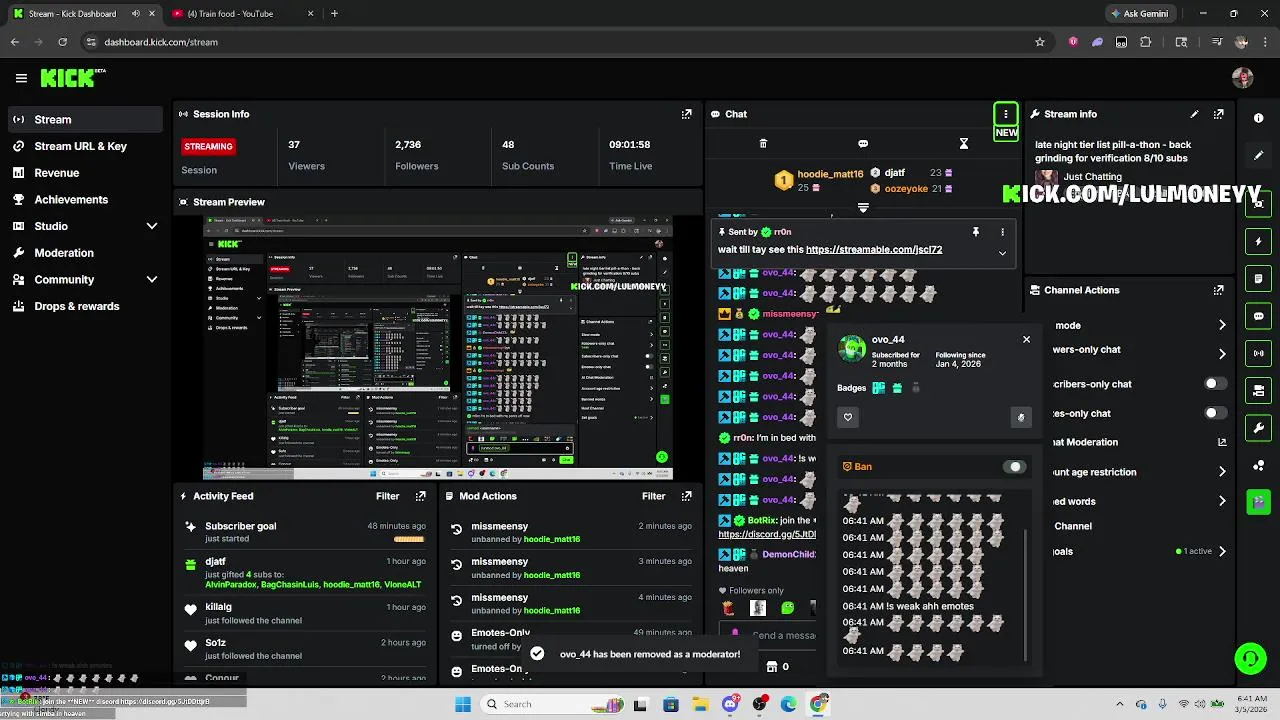Image resolution: width=1280 pixels, height=720 pixels.
Task: Expand the Community sidebar section
Action: [152, 280]
